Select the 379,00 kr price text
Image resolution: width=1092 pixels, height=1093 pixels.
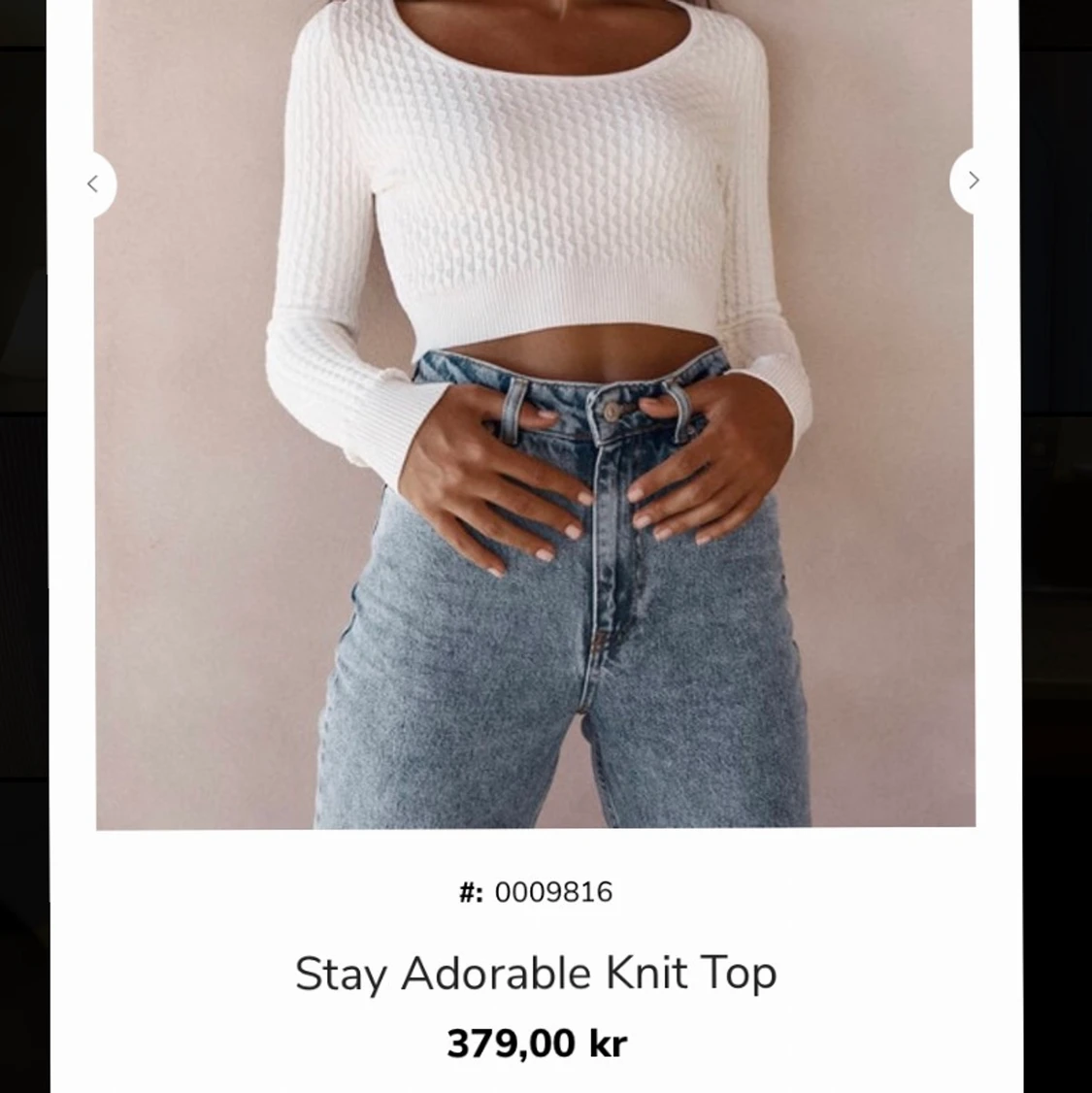tap(537, 1043)
